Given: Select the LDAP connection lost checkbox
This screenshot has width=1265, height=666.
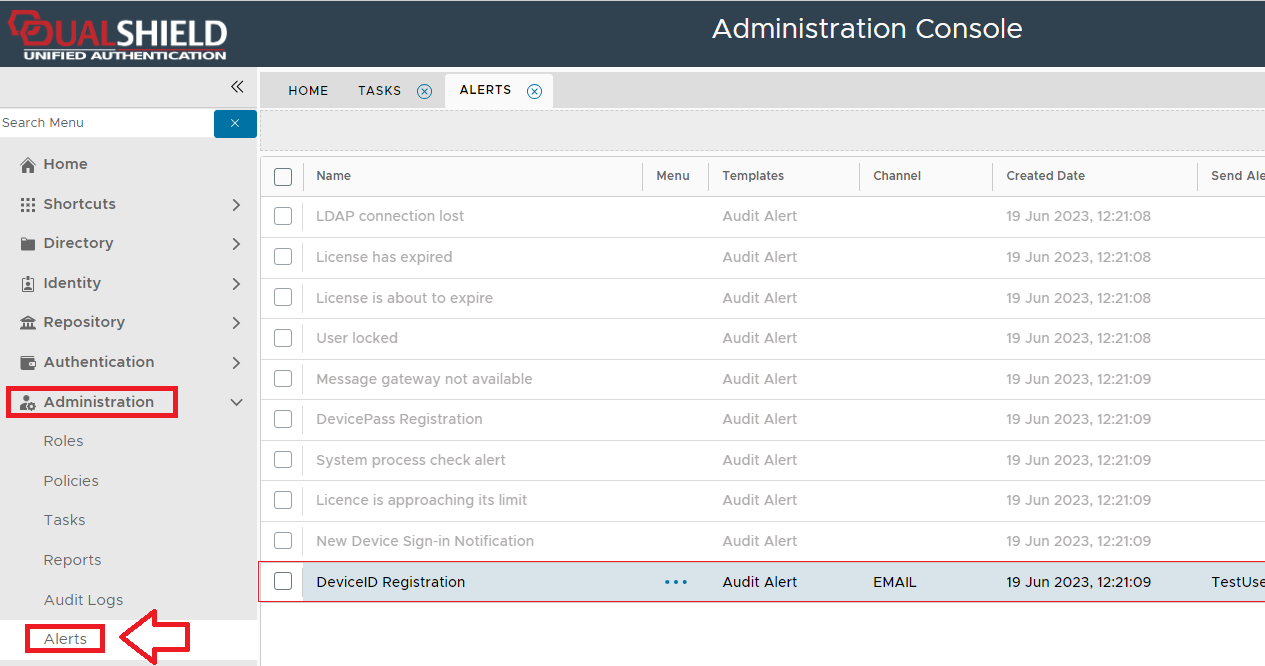Looking at the screenshot, I should (x=283, y=216).
